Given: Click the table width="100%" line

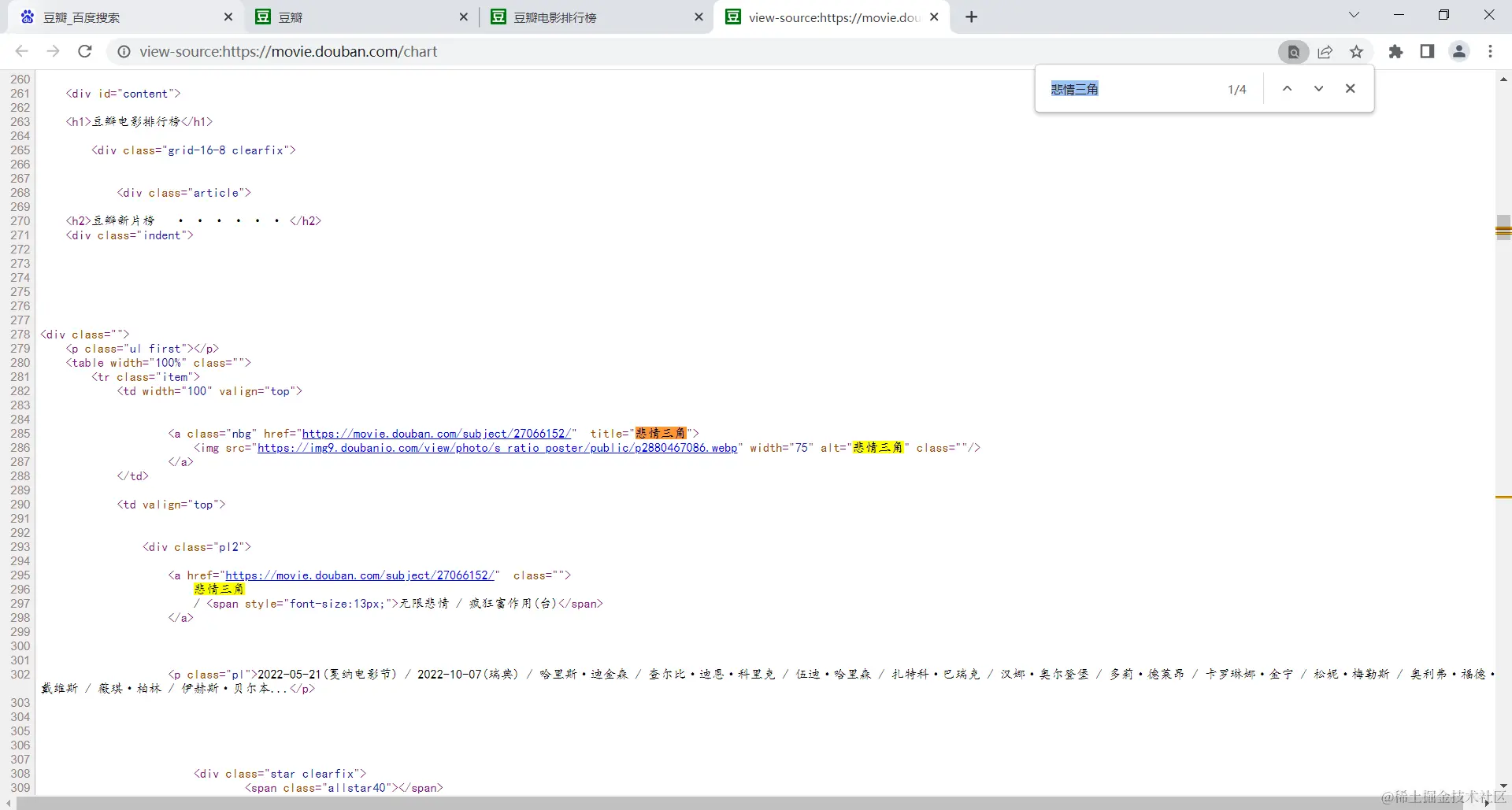Looking at the screenshot, I should (x=159, y=363).
